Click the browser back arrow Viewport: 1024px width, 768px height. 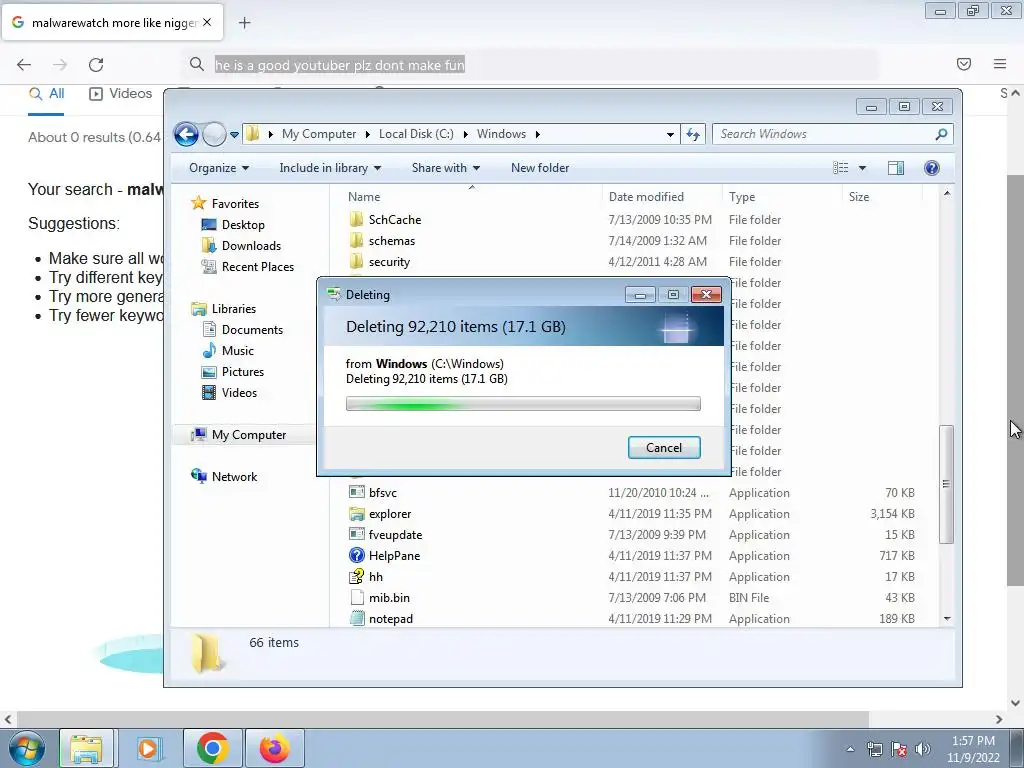[x=24, y=64]
